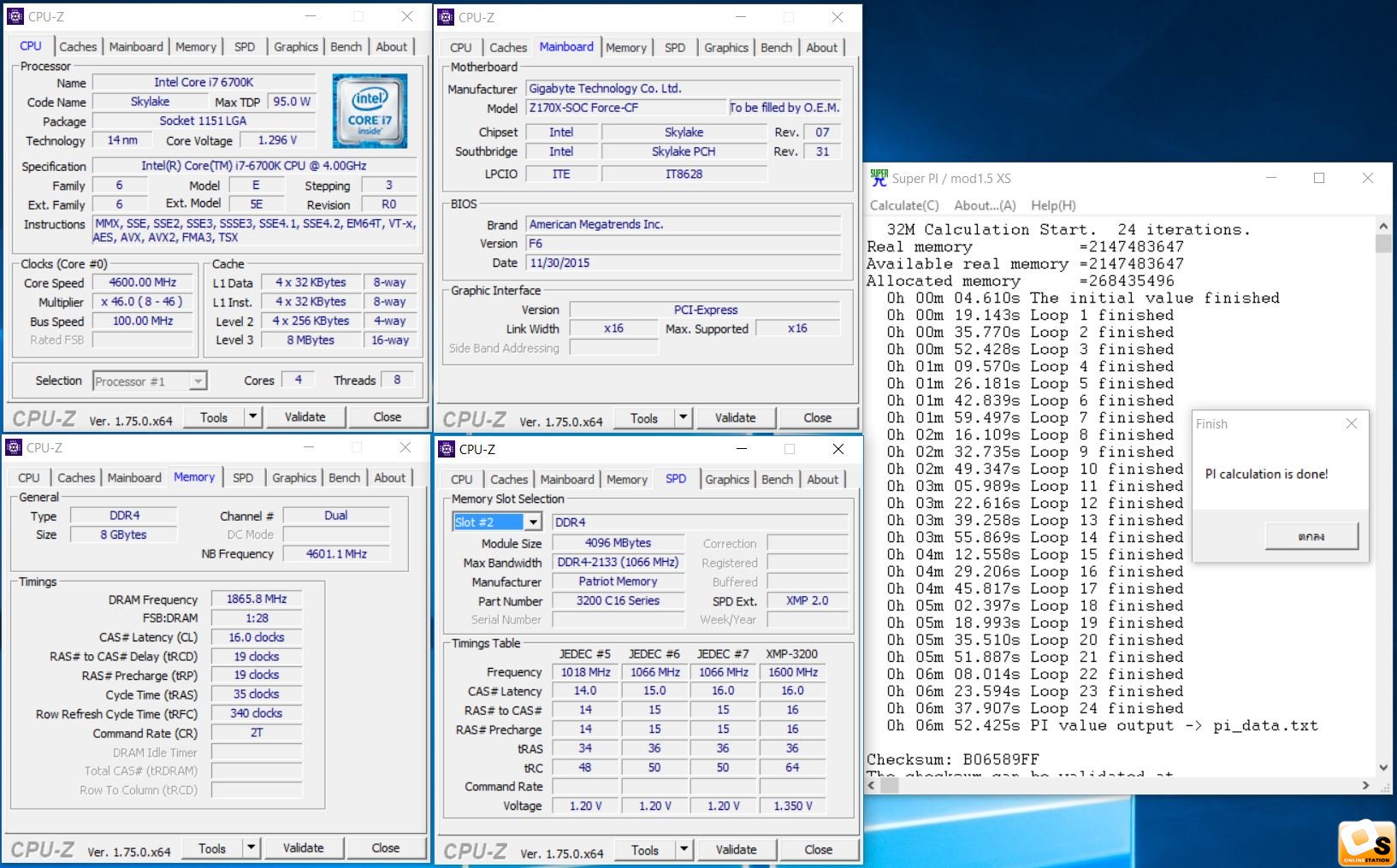The height and width of the screenshot is (868, 1397).
Task: Open the Help(H) menu in Super PI
Action: (1053, 205)
